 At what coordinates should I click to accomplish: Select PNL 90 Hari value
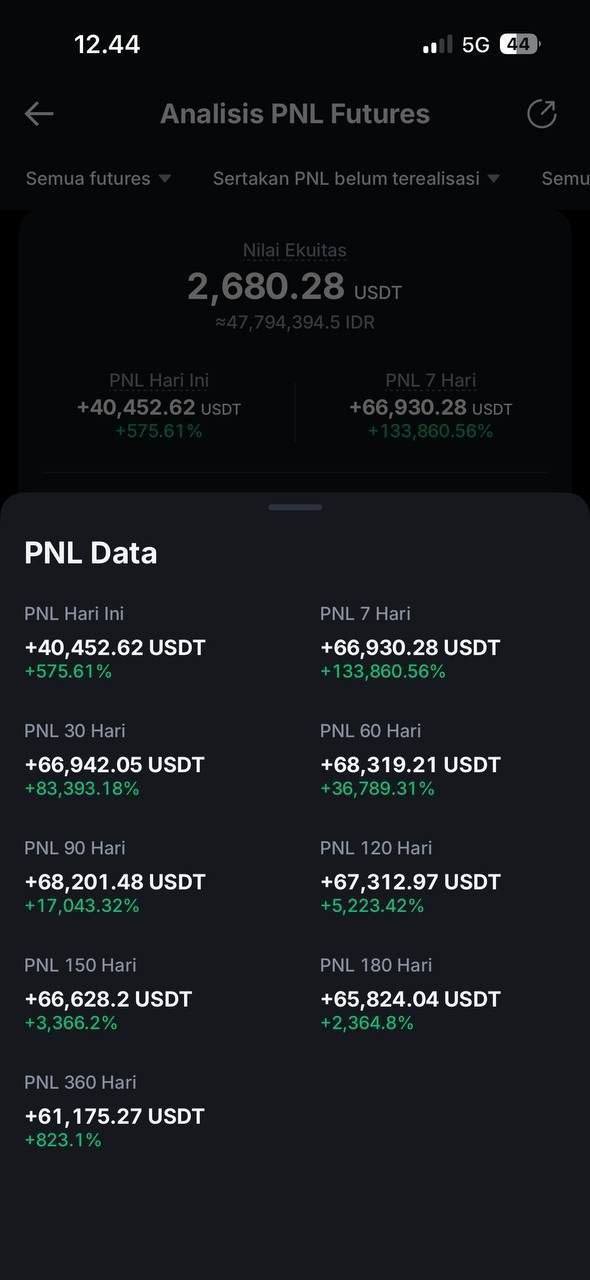(115, 882)
